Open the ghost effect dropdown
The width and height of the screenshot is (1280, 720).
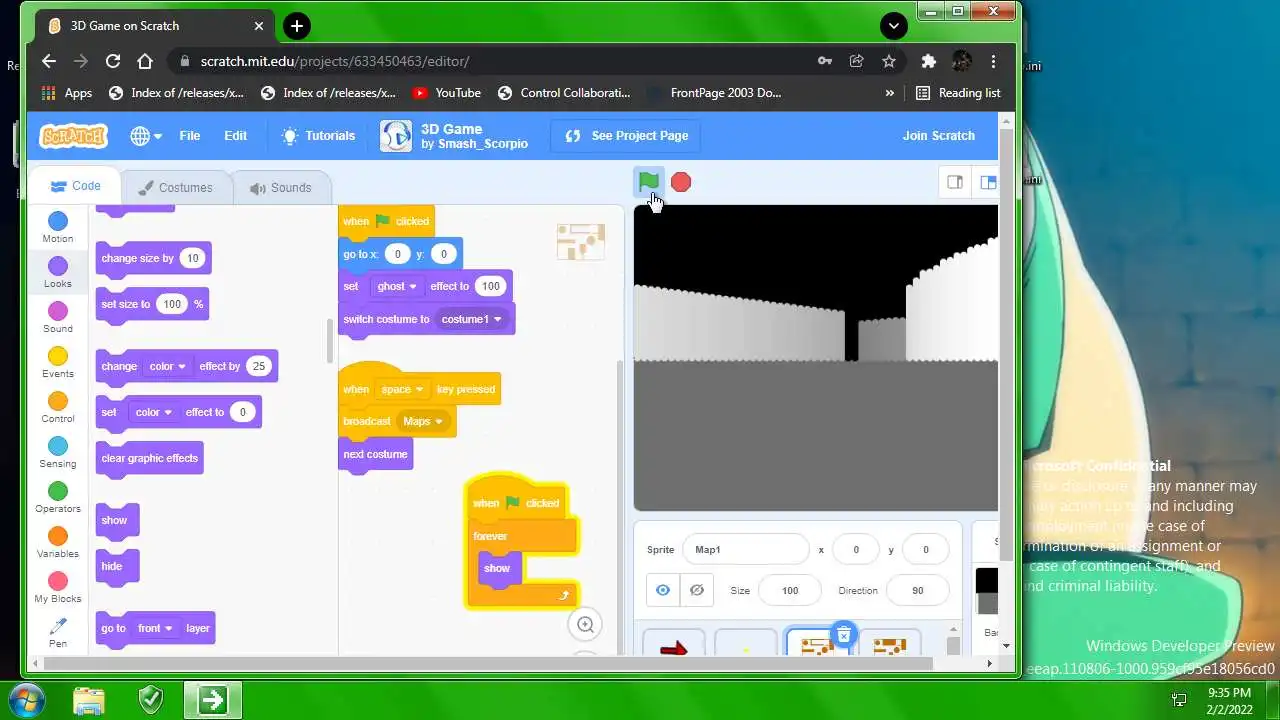point(397,286)
